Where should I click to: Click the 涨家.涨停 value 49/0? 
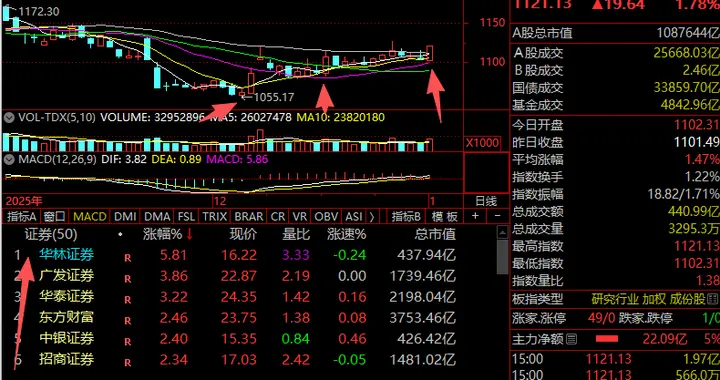pos(601,318)
